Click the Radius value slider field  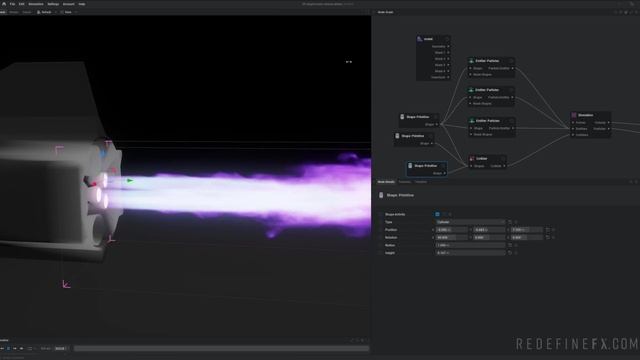click(x=470, y=245)
